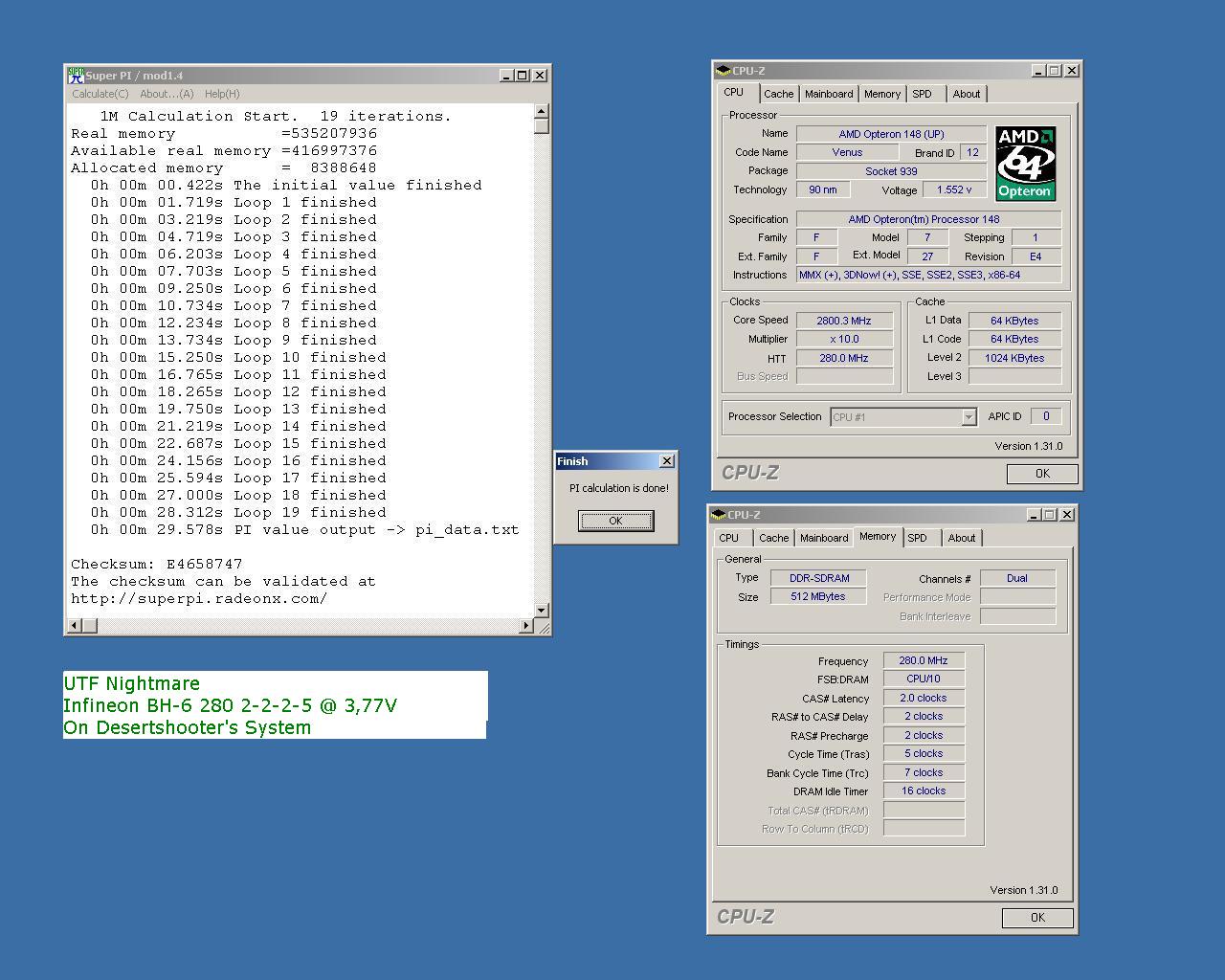Image resolution: width=1225 pixels, height=980 pixels.
Task: Close the Finish dialog with its X button
Action: (667, 461)
